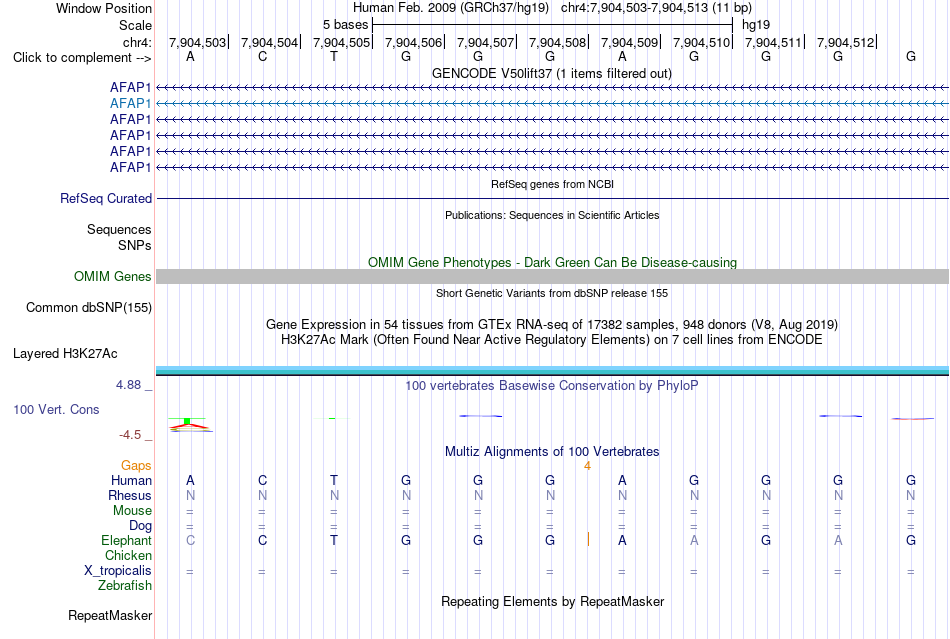The image size is (950, 639).
Task: Click the gray OMIM Genes item bar
Action: coord(552,277)
